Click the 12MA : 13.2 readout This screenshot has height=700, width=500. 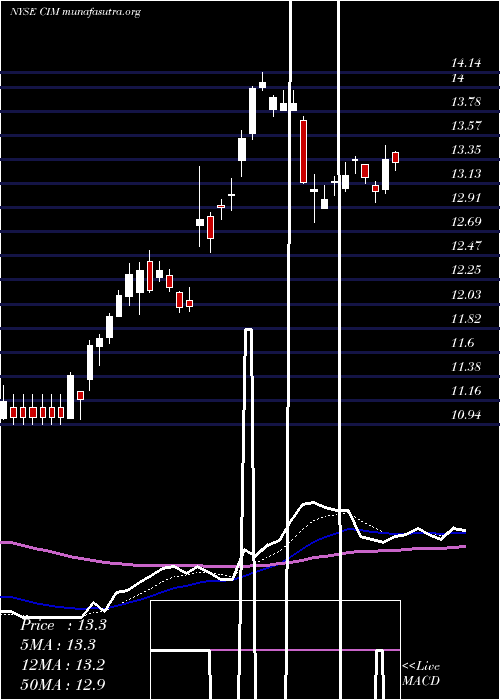coord(63,665)
